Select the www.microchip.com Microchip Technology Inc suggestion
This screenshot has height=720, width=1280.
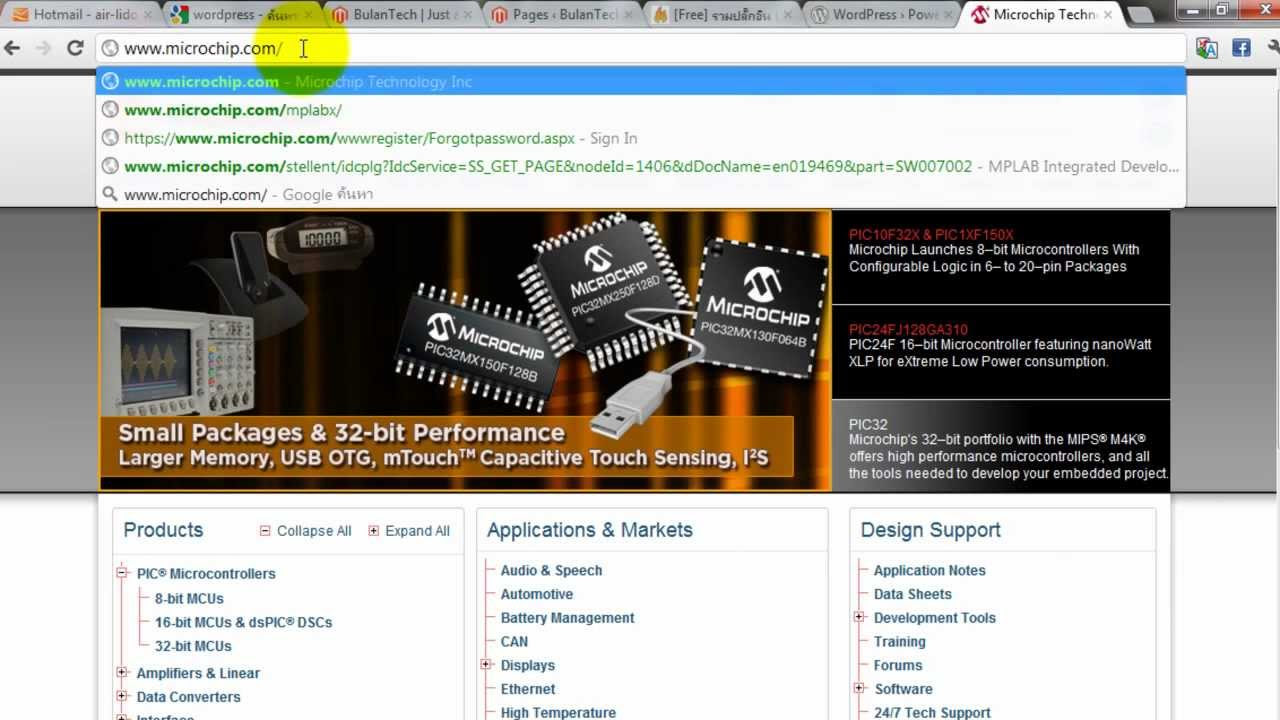tap(640, 82)
